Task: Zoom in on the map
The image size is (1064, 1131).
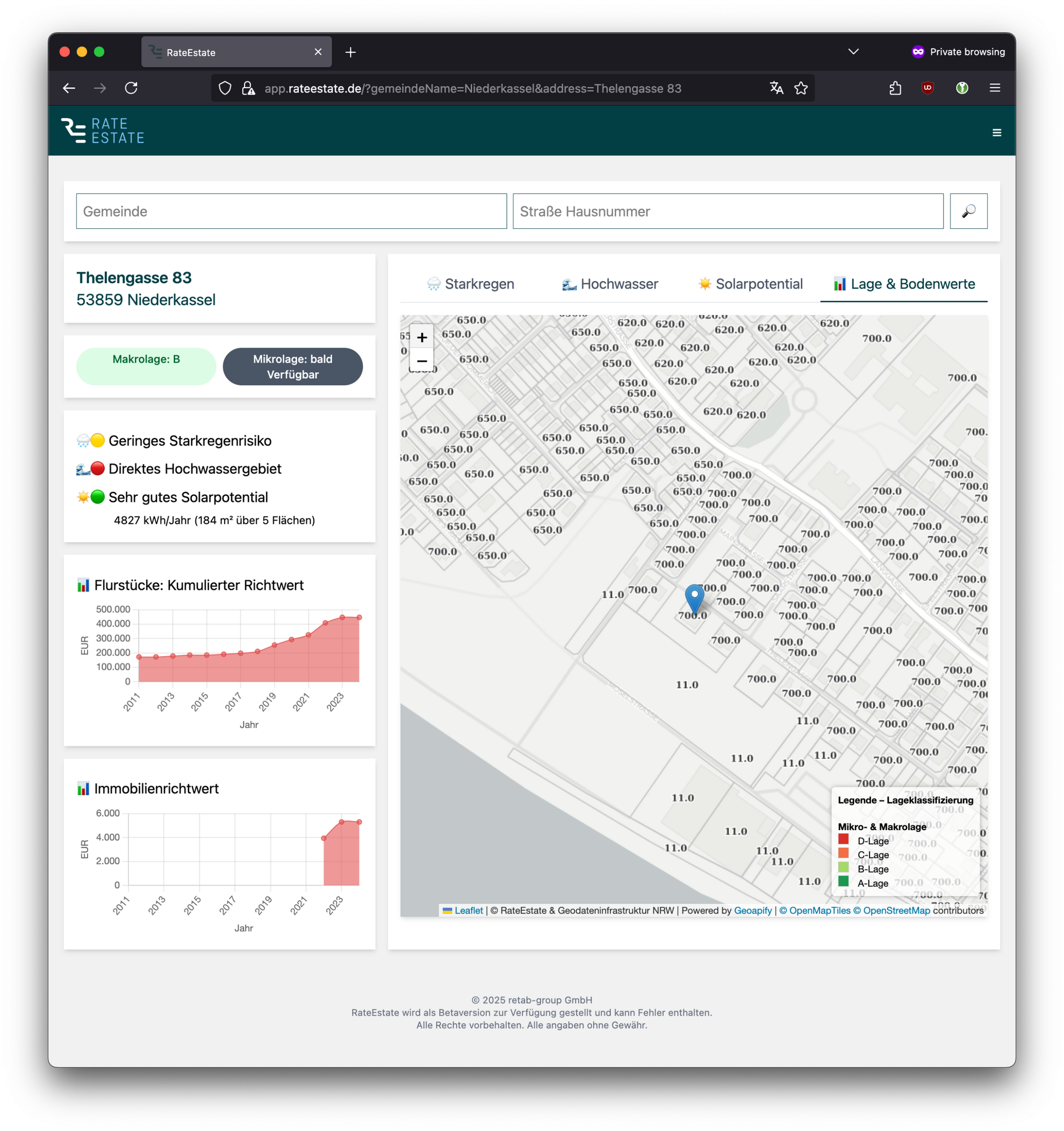Action: point(422,337)
